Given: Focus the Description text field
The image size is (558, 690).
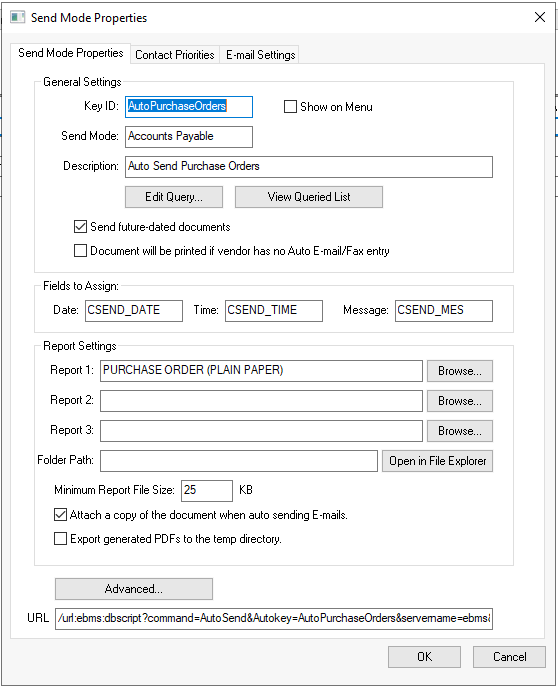Looking at the screenshot, I should pyautogui.click(x=309, y=167).
